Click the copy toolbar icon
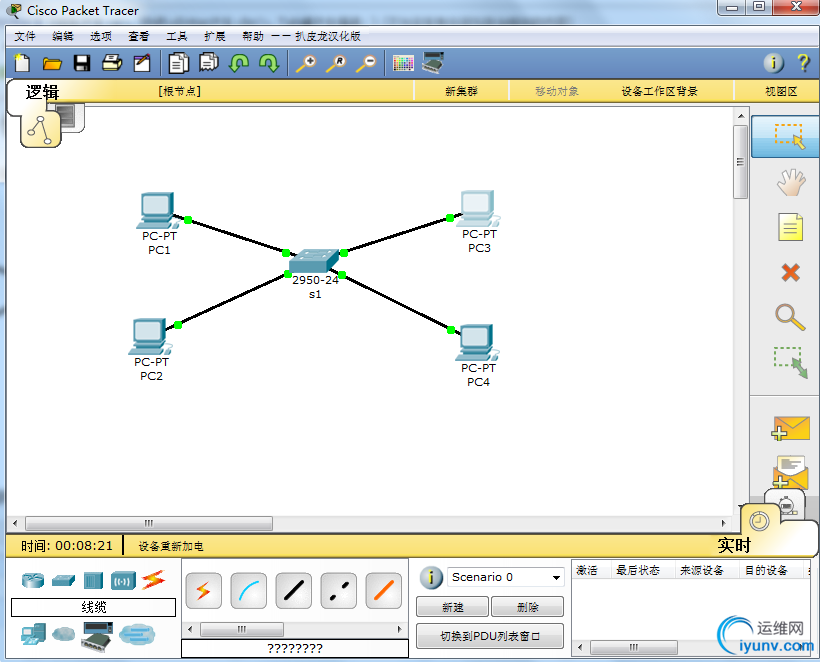 pos(178,63)
